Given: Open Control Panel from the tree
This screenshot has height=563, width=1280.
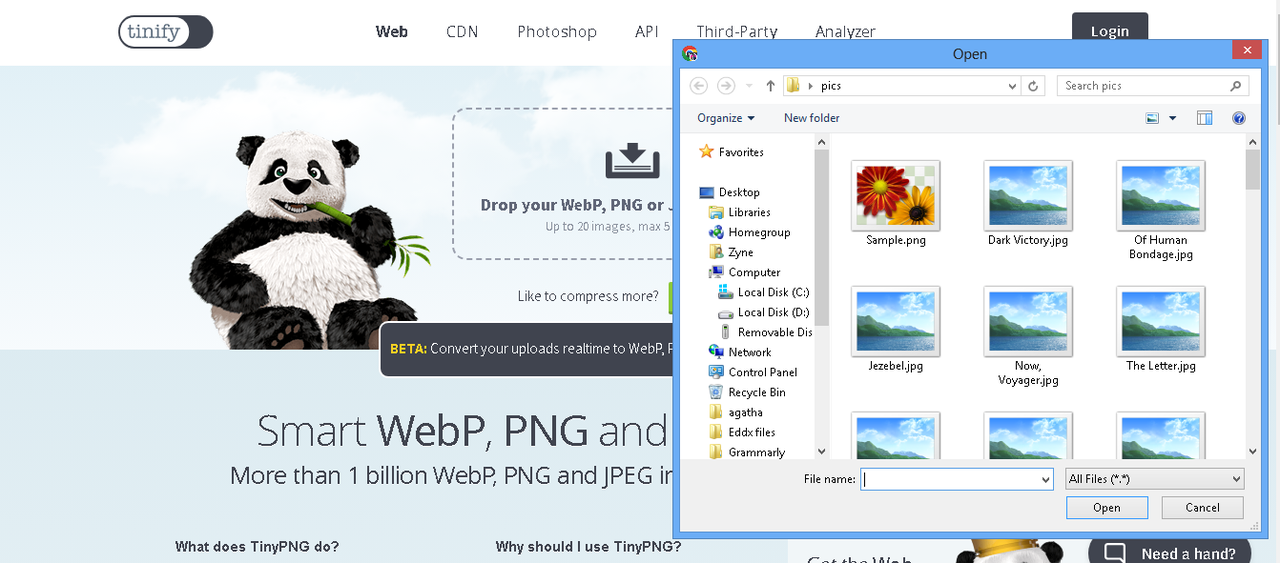Looking at the screenshot, I should point(762,372).
